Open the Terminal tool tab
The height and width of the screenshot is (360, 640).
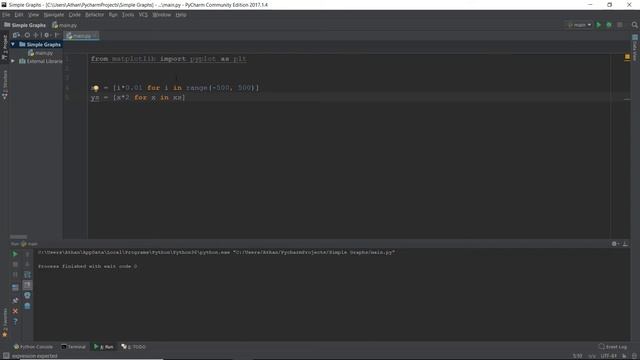pos(73,347)
